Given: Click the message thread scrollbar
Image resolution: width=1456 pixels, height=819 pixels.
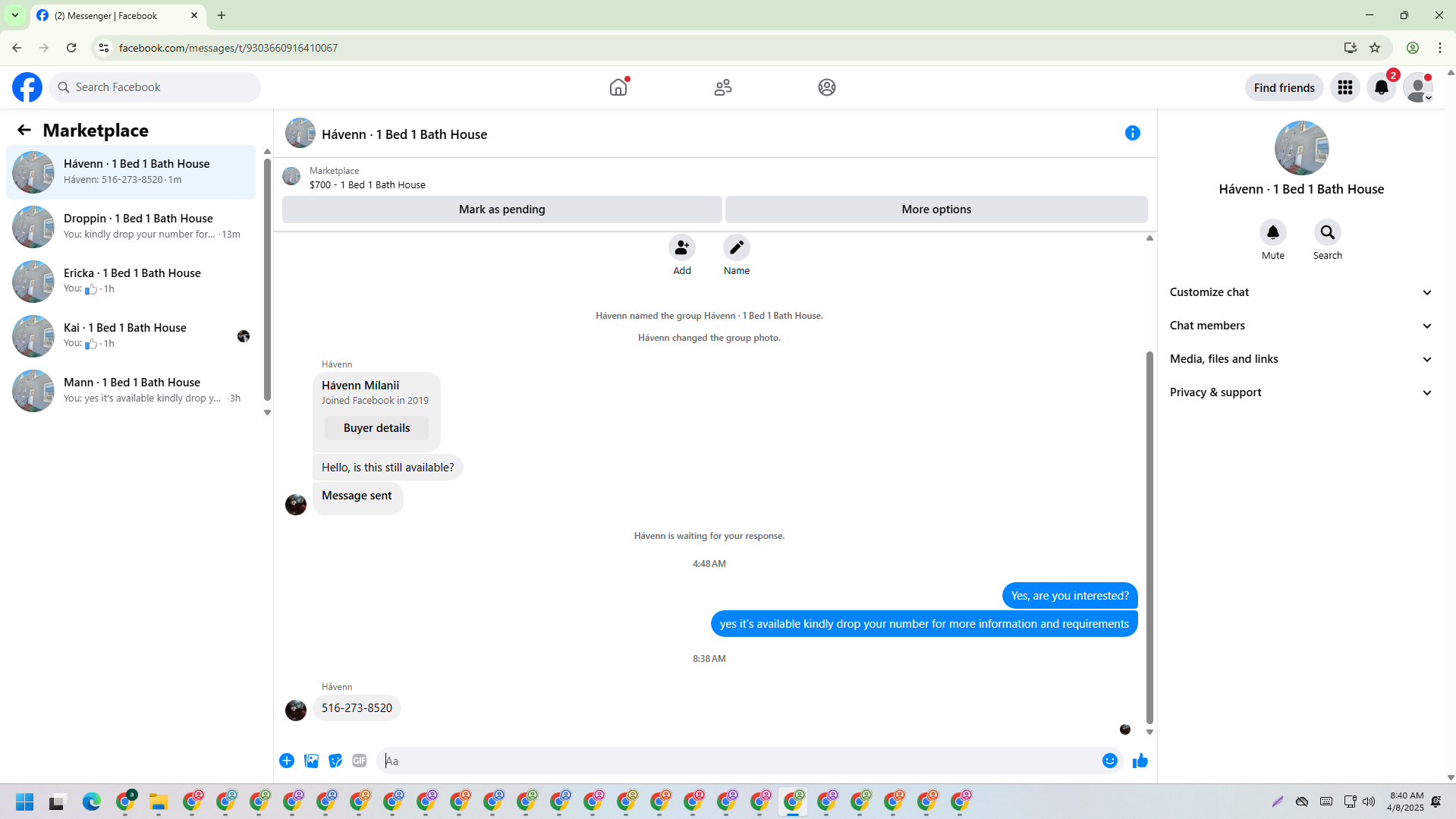Looking at the screenshot, I should 1149,537.
